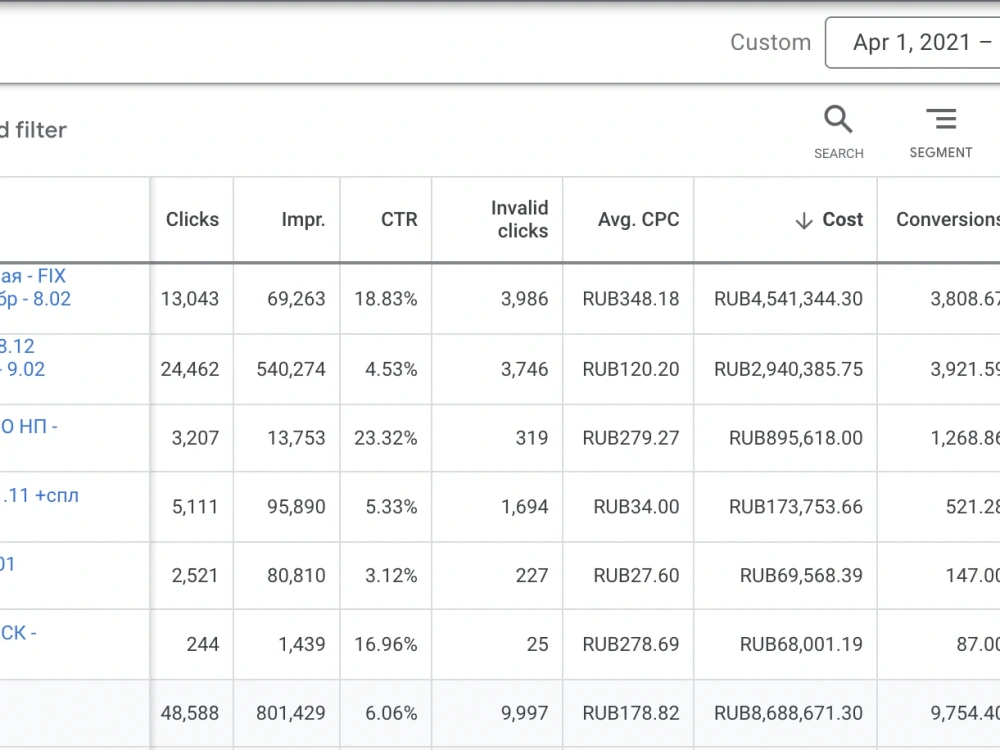Image resolution: width=1000 pixels, height=750 pixels.
Task: Open campaign link ending СК -
Action: 18,633
